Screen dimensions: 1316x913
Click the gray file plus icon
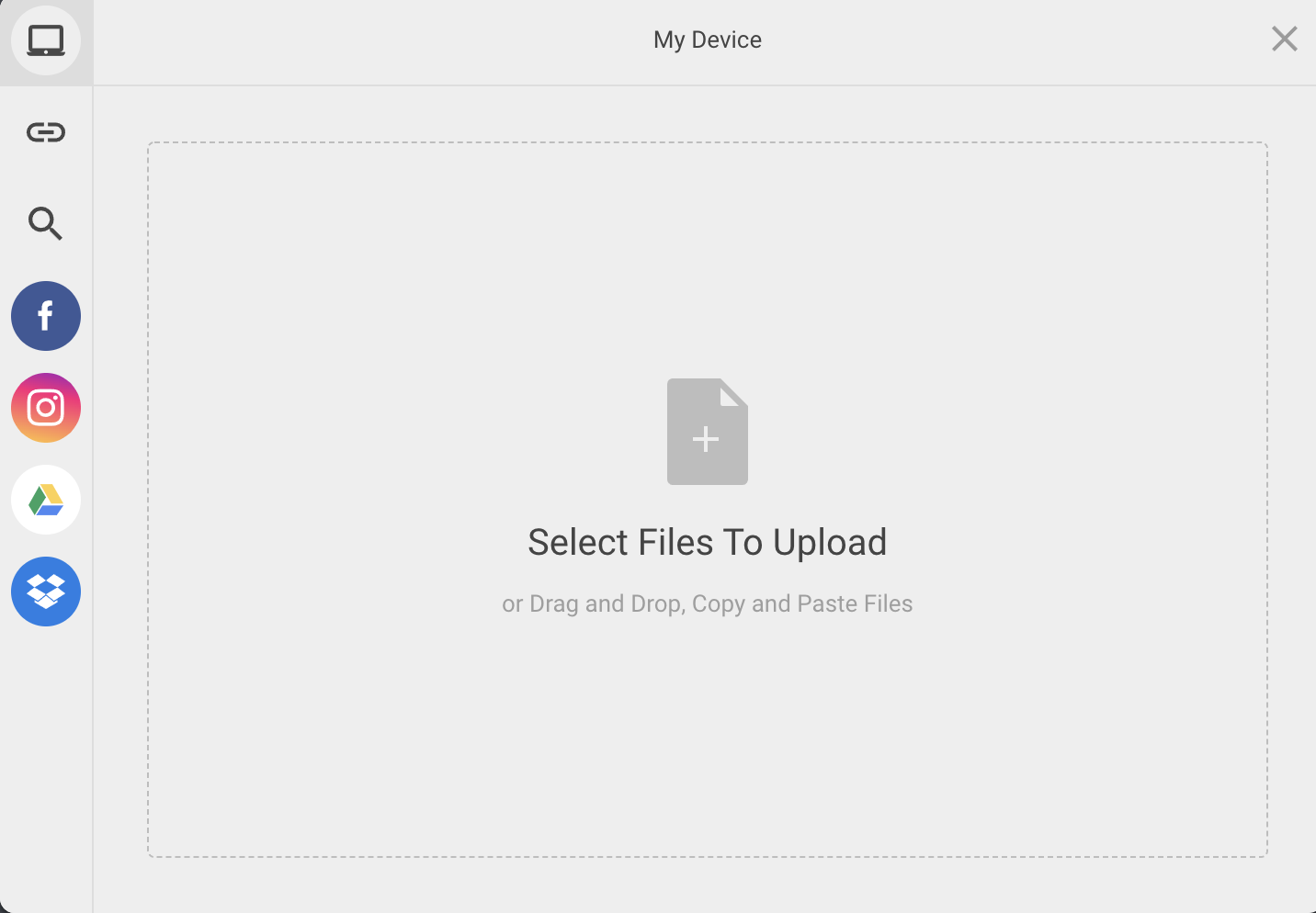[x=708, y=432]
